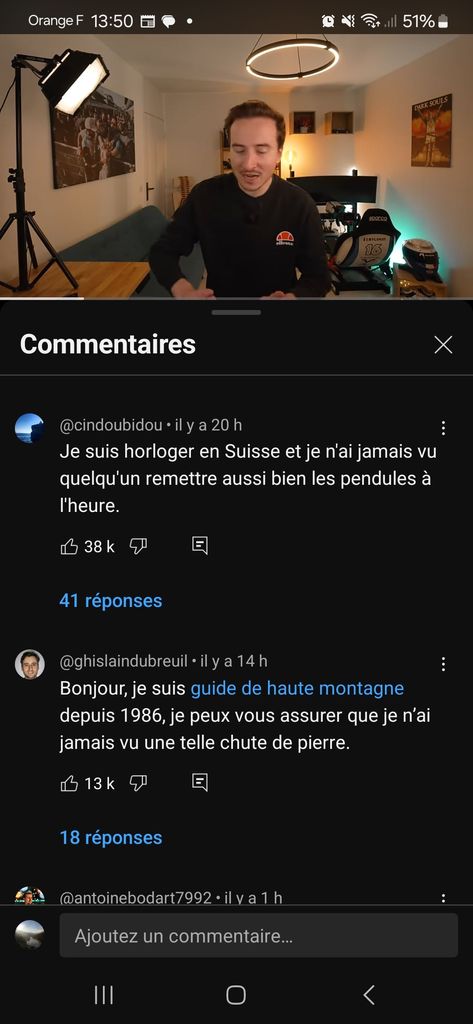
Task: Open options menu for @ghislaindubreuil comment
Action: (x=443, y=664)
